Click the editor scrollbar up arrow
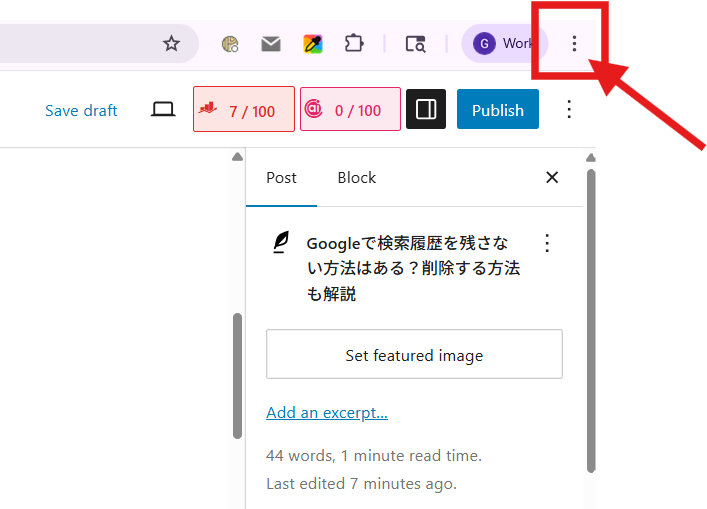The image size is (707, 509). (x=238, y=157)
